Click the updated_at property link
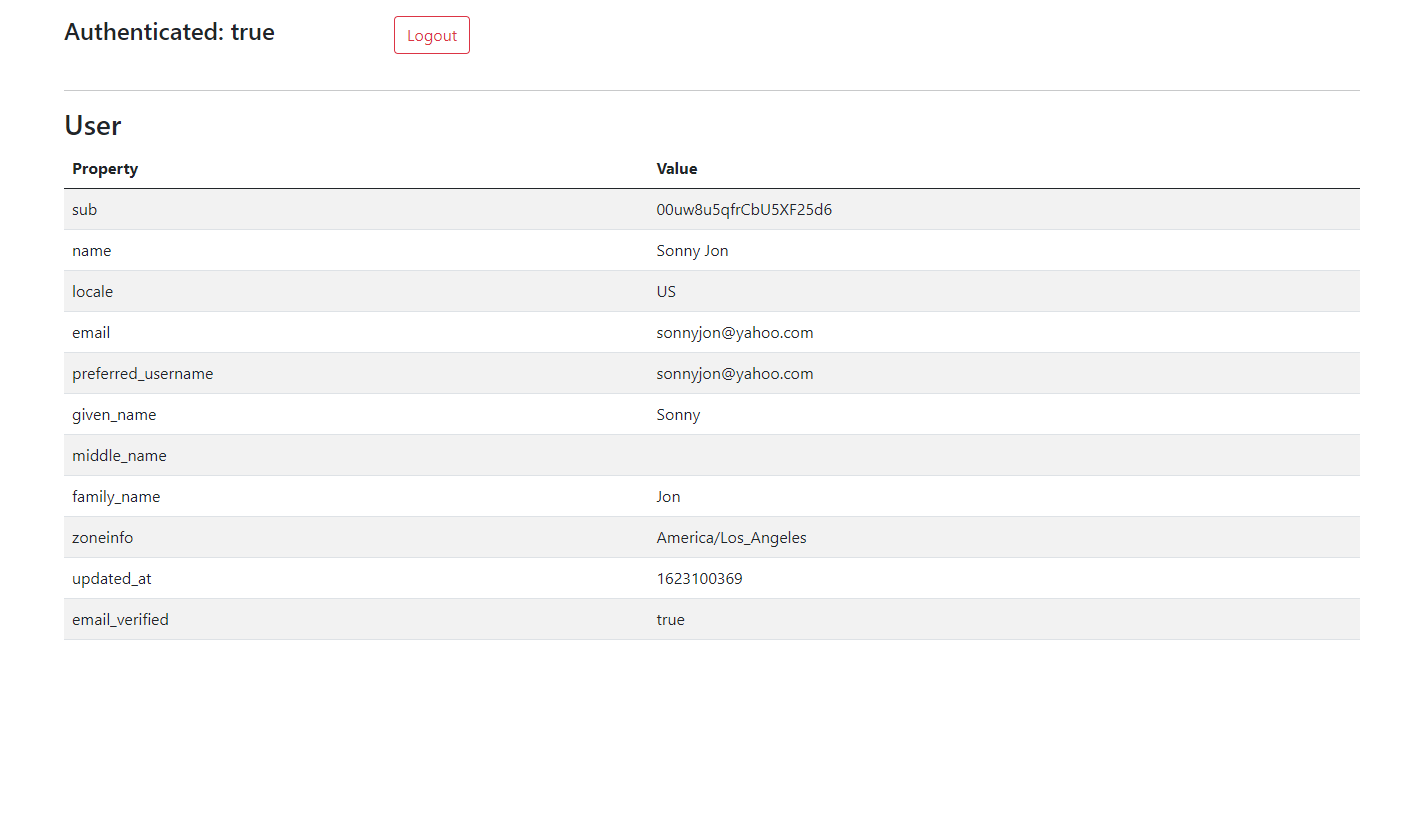The width and height of the screenshot is (1412, 835). (112, 578)
